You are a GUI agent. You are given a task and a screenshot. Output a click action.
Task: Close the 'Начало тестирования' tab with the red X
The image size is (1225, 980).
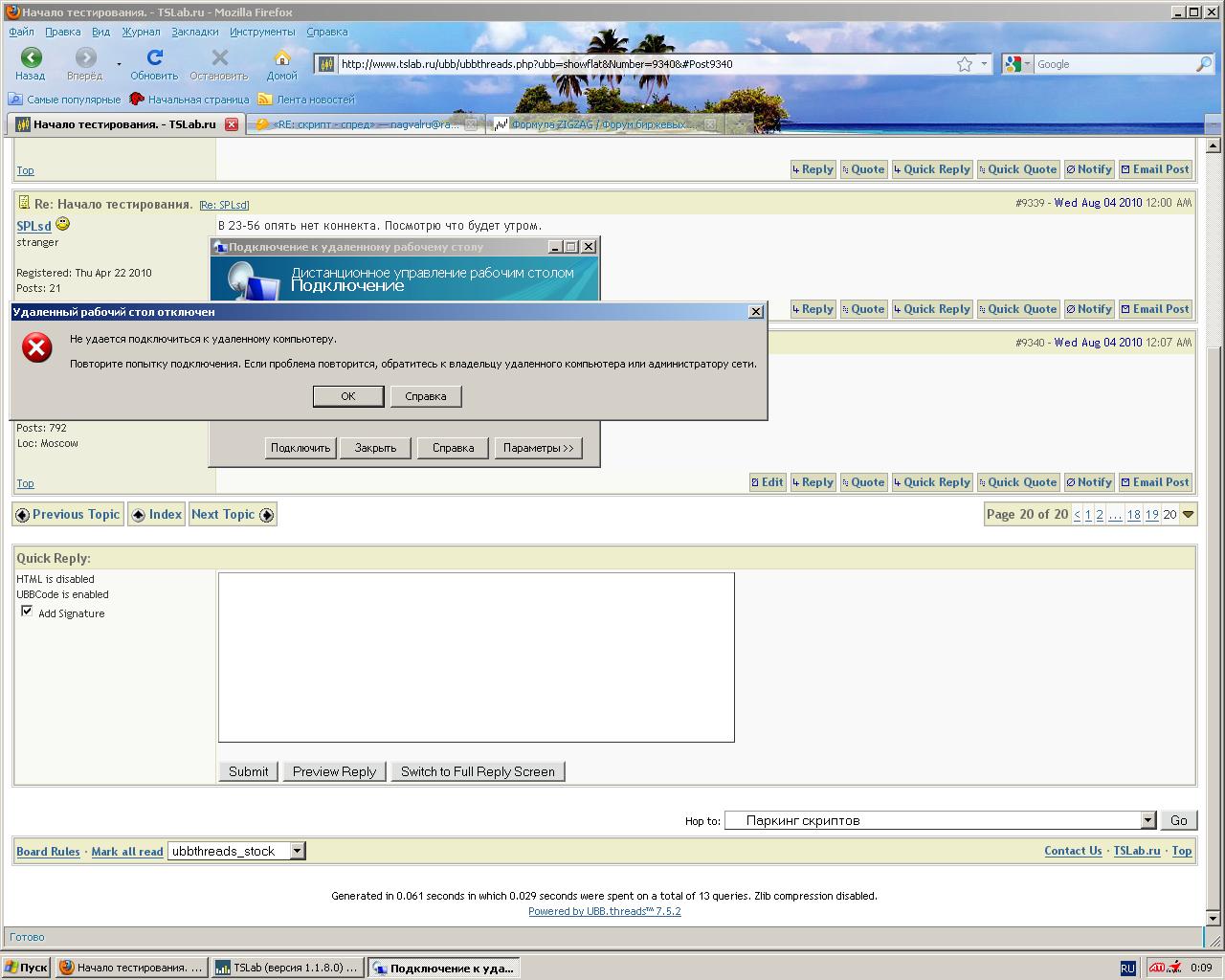click(232, 124)
